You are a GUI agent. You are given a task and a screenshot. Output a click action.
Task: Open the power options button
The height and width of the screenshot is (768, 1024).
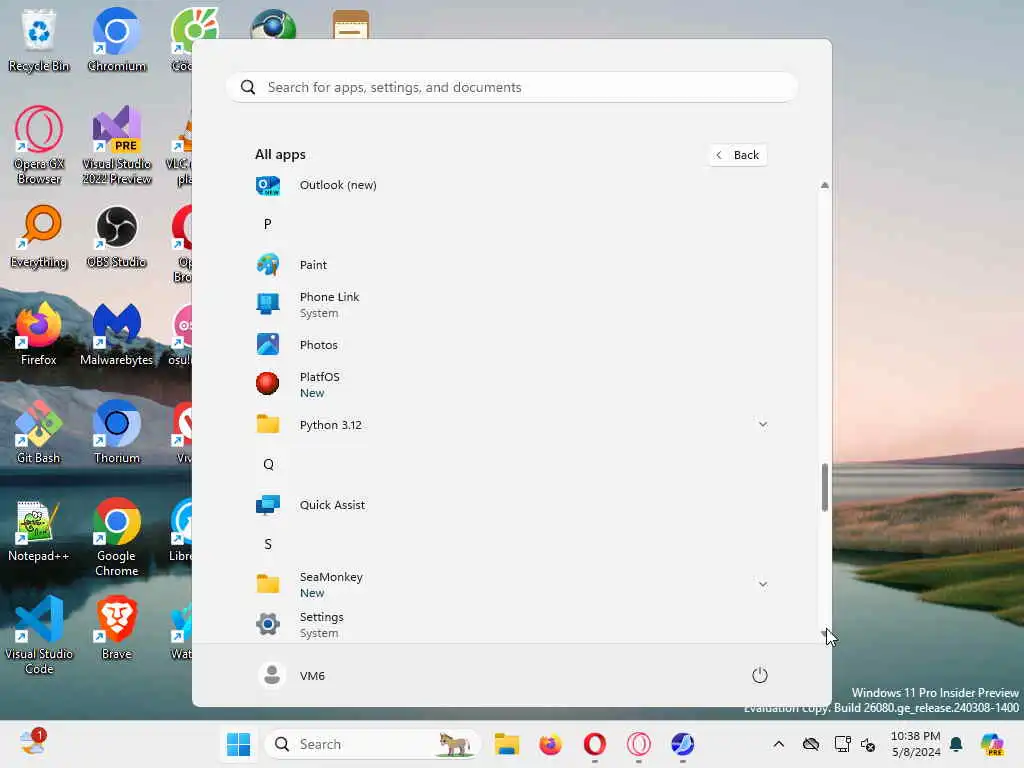[759, 675]
